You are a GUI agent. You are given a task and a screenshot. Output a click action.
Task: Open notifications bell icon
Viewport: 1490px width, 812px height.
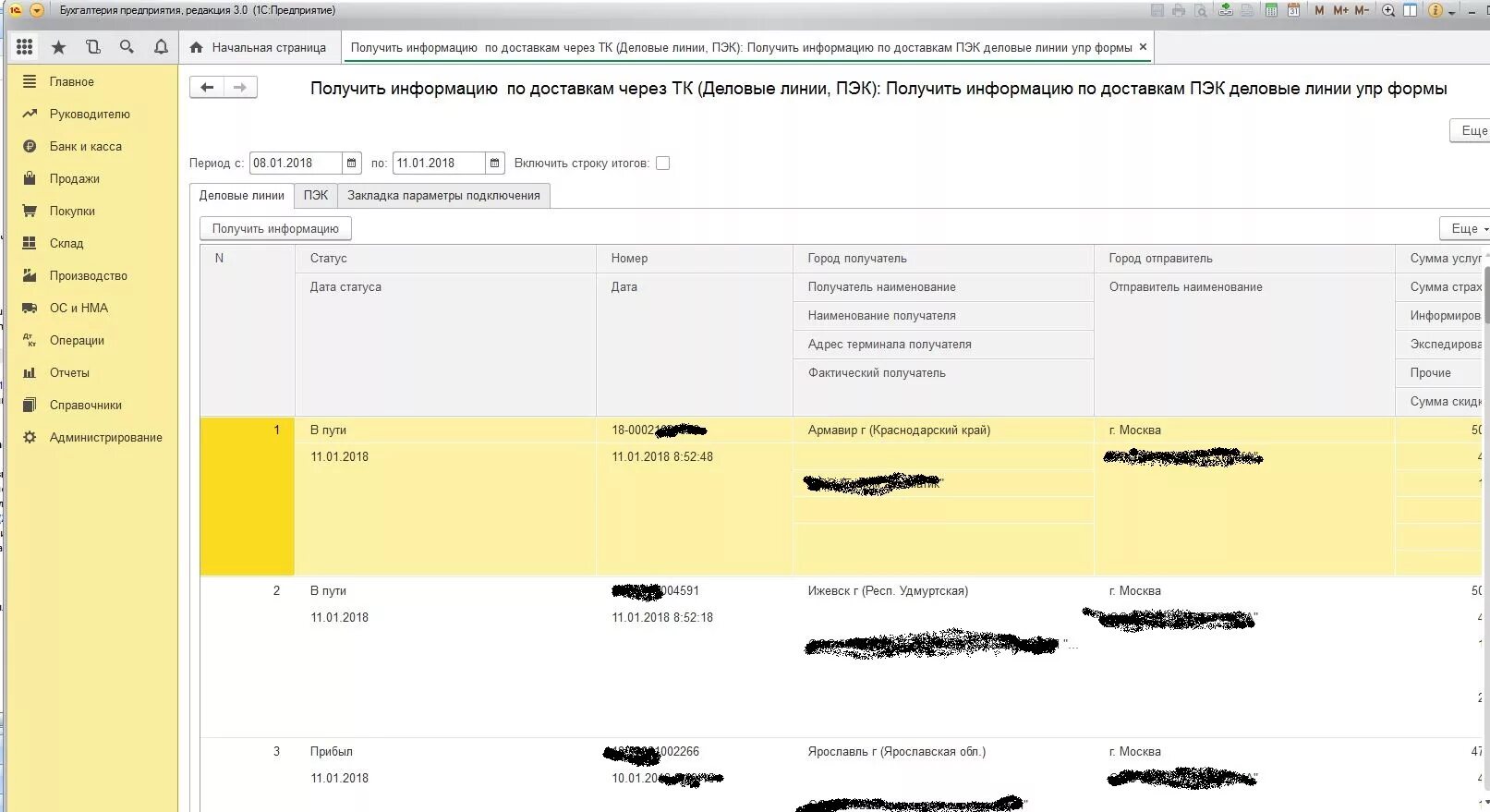click(161, 47)
